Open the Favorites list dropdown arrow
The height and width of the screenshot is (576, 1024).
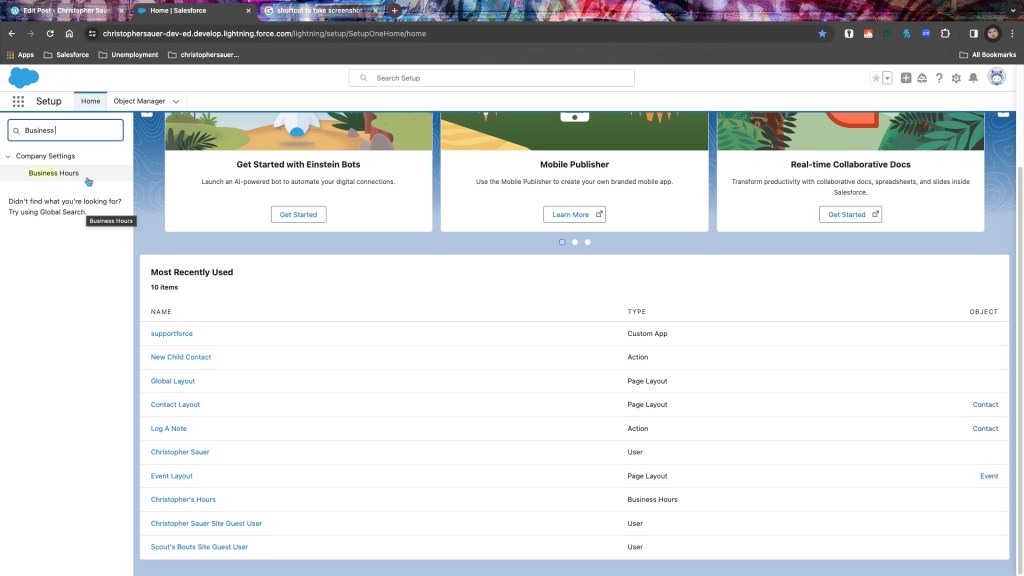pos(887,78)
